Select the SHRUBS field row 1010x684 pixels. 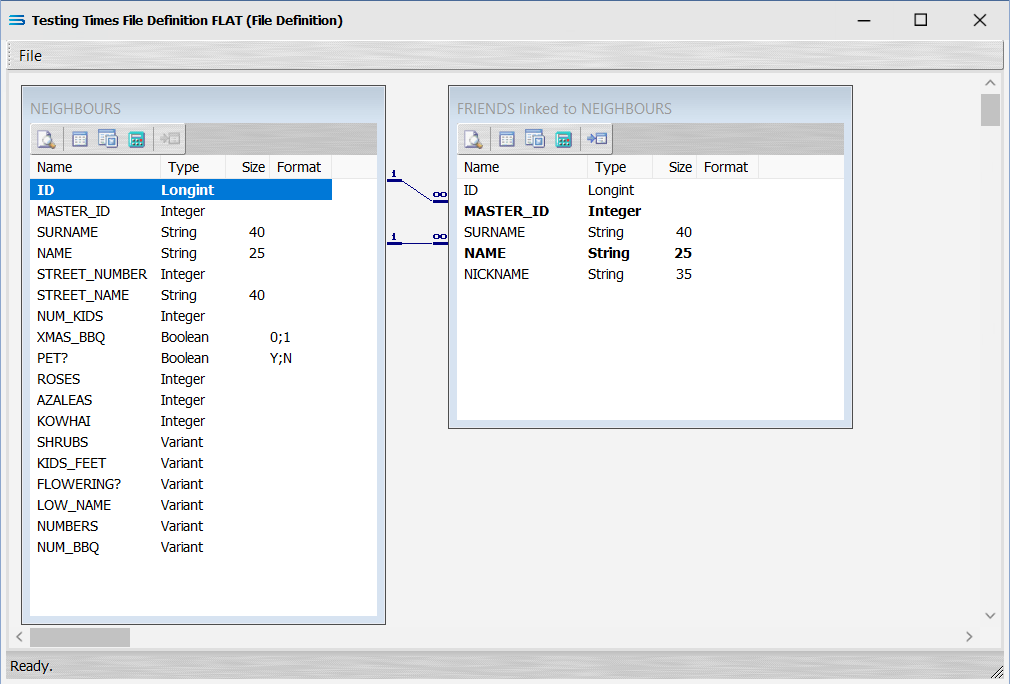coord(181,442)
